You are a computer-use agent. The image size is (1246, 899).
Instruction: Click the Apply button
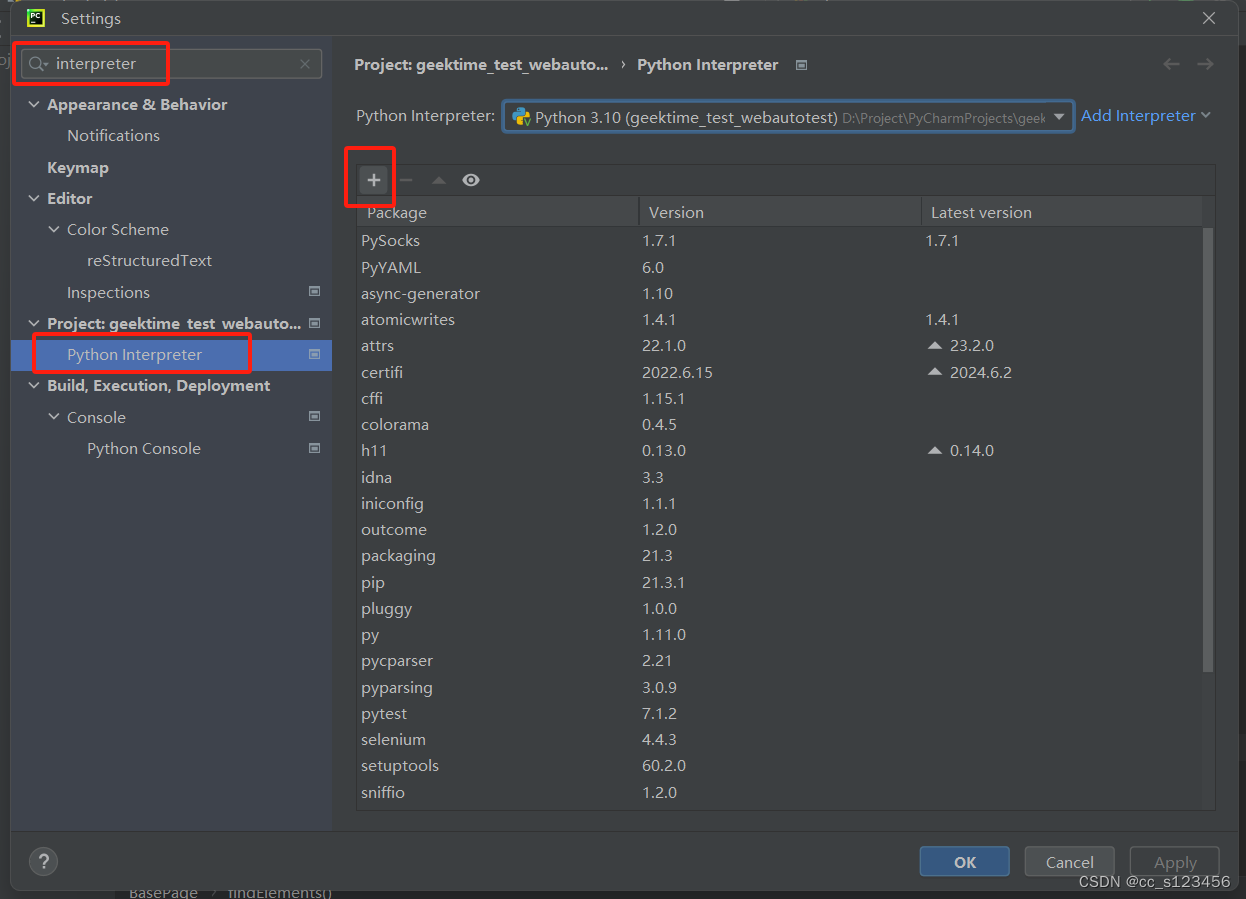coord(1175,862)
